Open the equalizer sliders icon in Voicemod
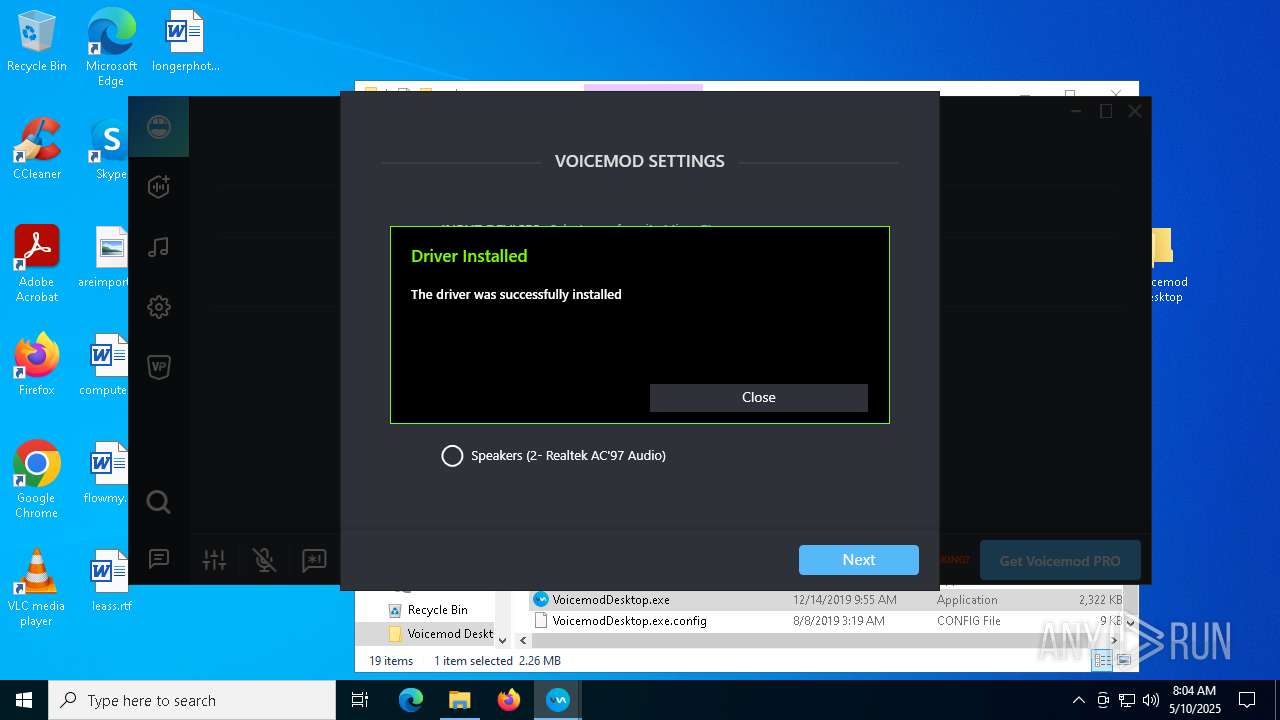1280x720 pixels. [214, 560]
